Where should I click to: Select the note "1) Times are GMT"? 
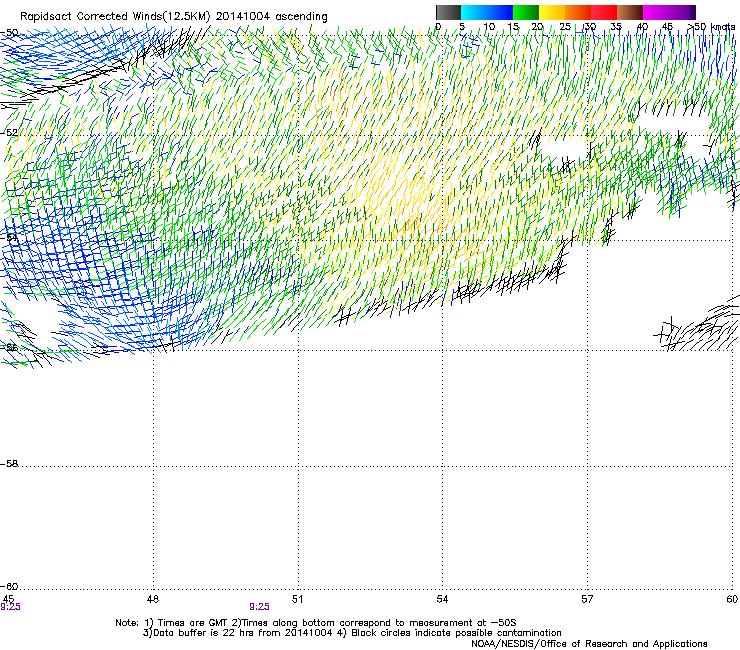click(x=187, y=623)
